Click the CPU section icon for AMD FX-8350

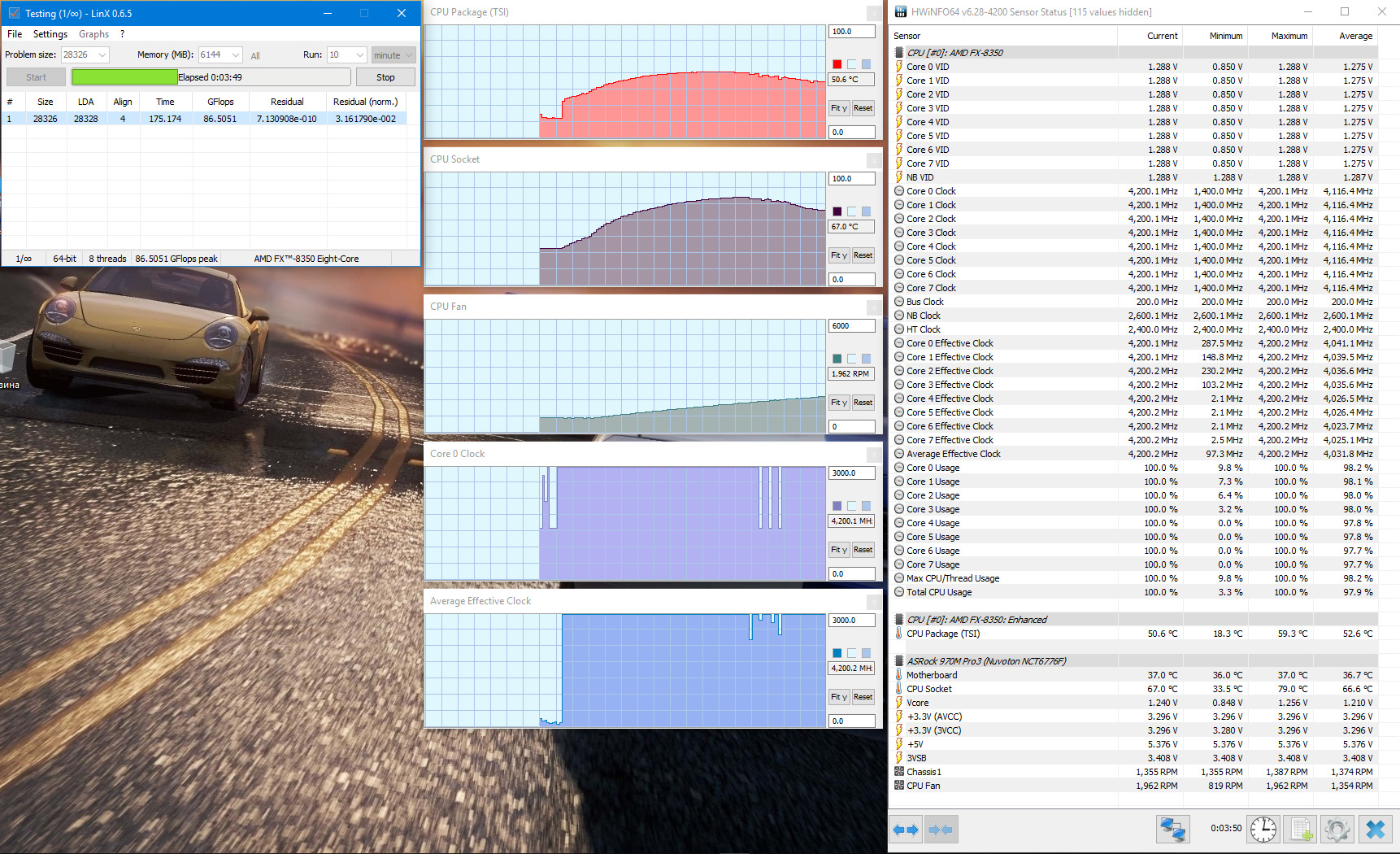click(899, 53)
